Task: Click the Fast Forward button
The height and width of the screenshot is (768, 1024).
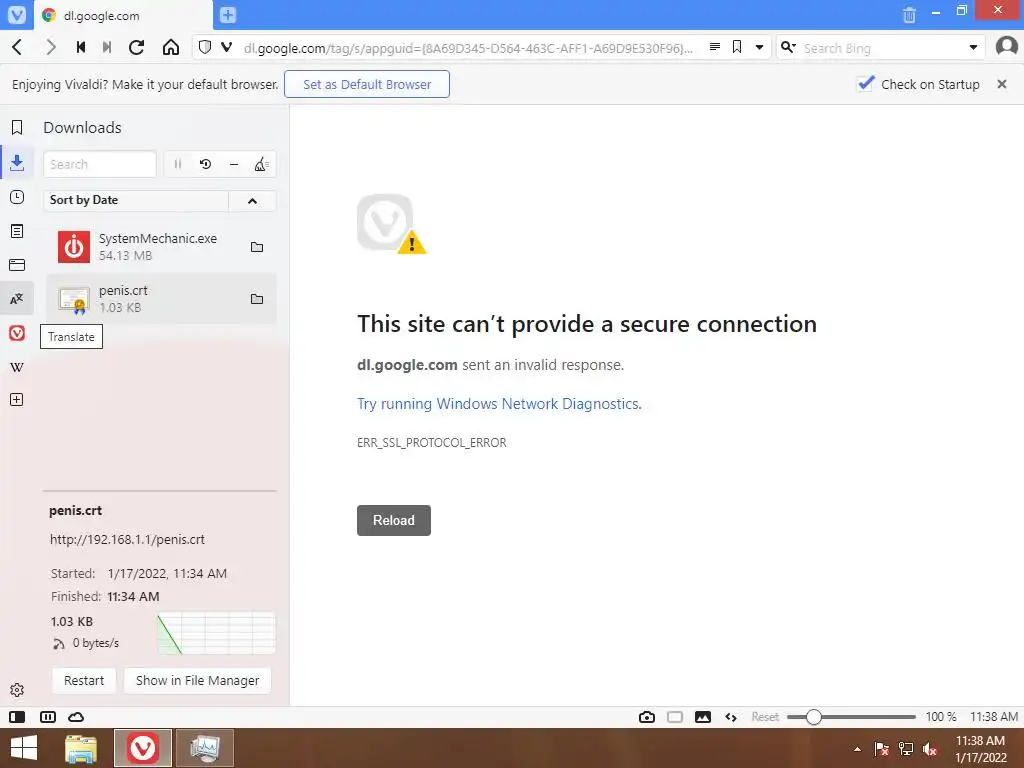Action: pyautogui.click(x=107, y=47)
